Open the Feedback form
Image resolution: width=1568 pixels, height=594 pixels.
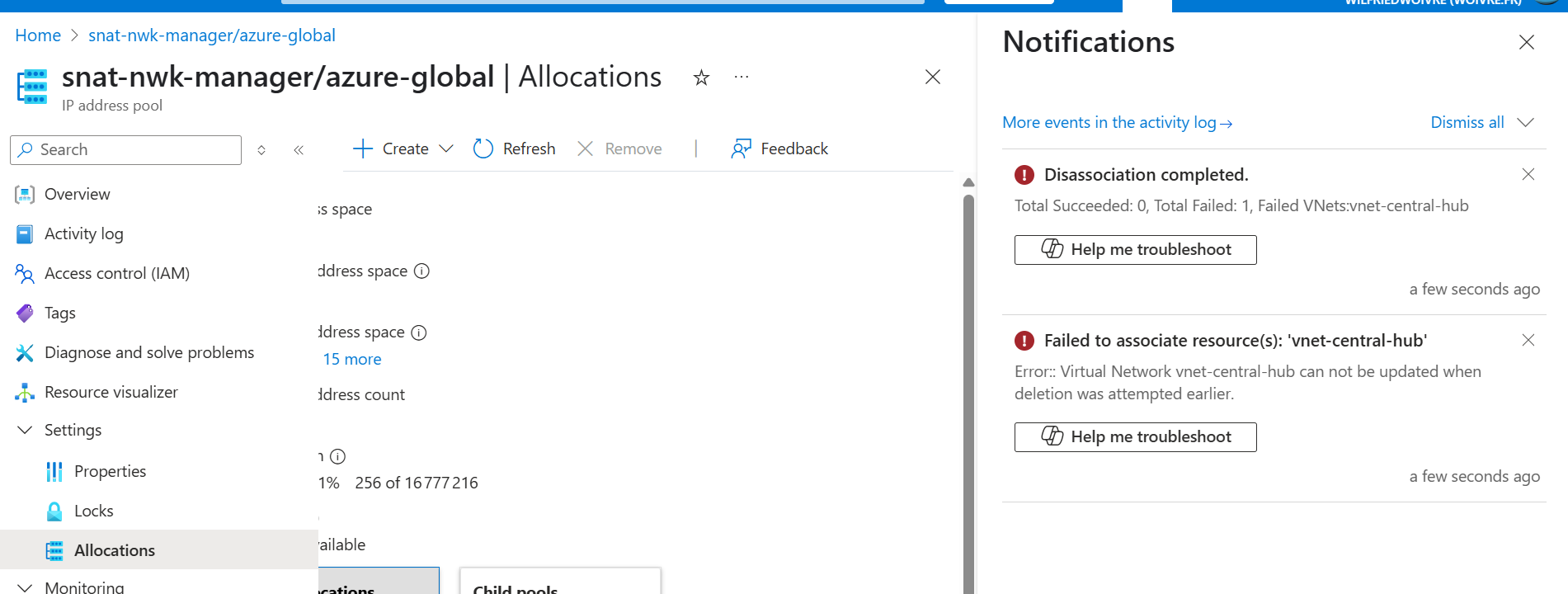[779, 148]
